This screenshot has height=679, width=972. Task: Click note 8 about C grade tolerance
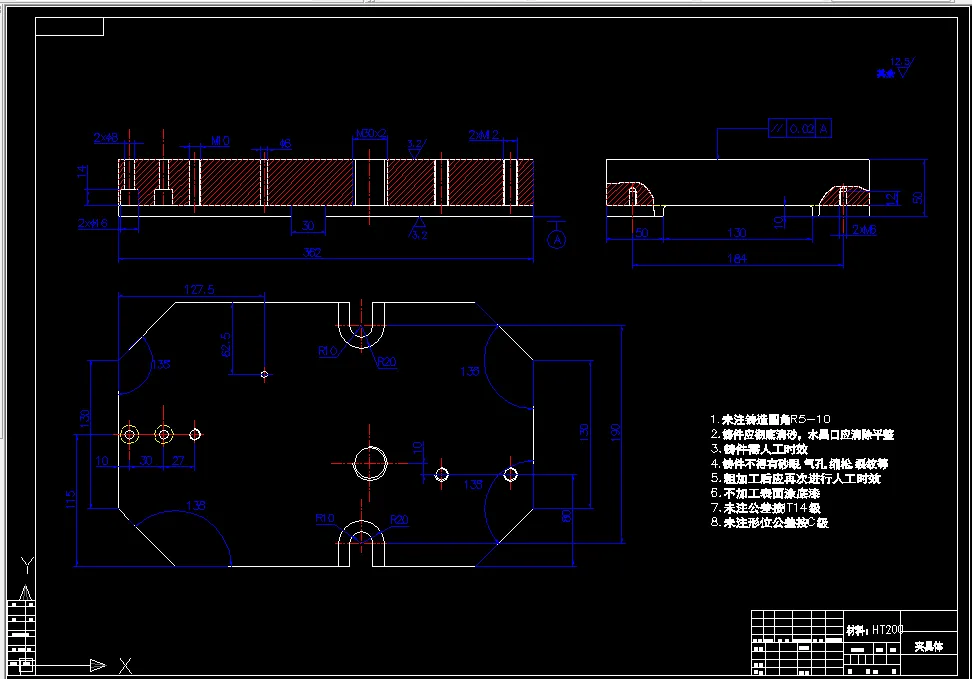(769, 523)
